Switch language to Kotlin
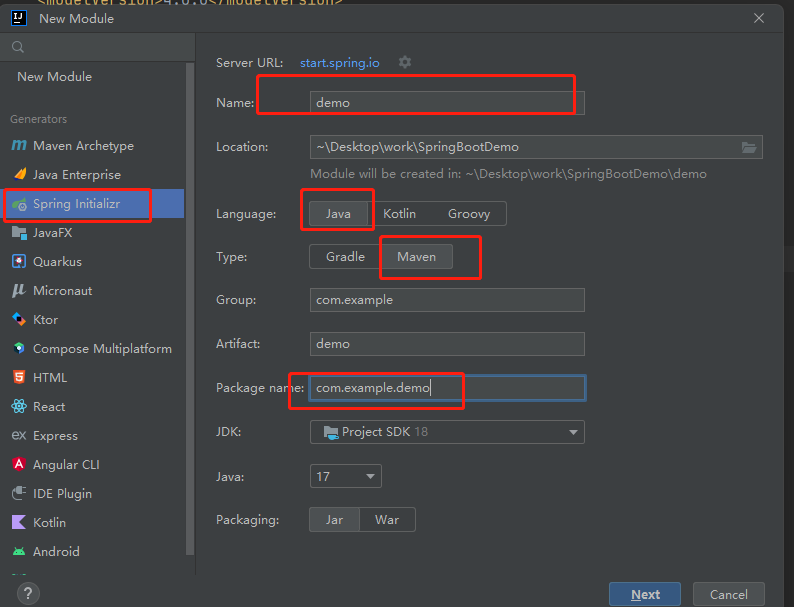The height and width of the screenshot is (607, 794). point(399,214)
